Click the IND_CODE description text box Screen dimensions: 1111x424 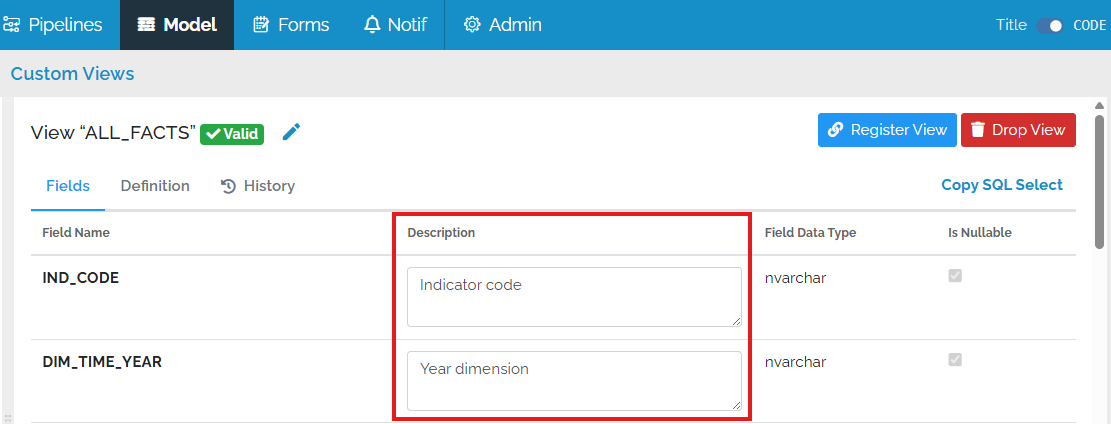574,296
